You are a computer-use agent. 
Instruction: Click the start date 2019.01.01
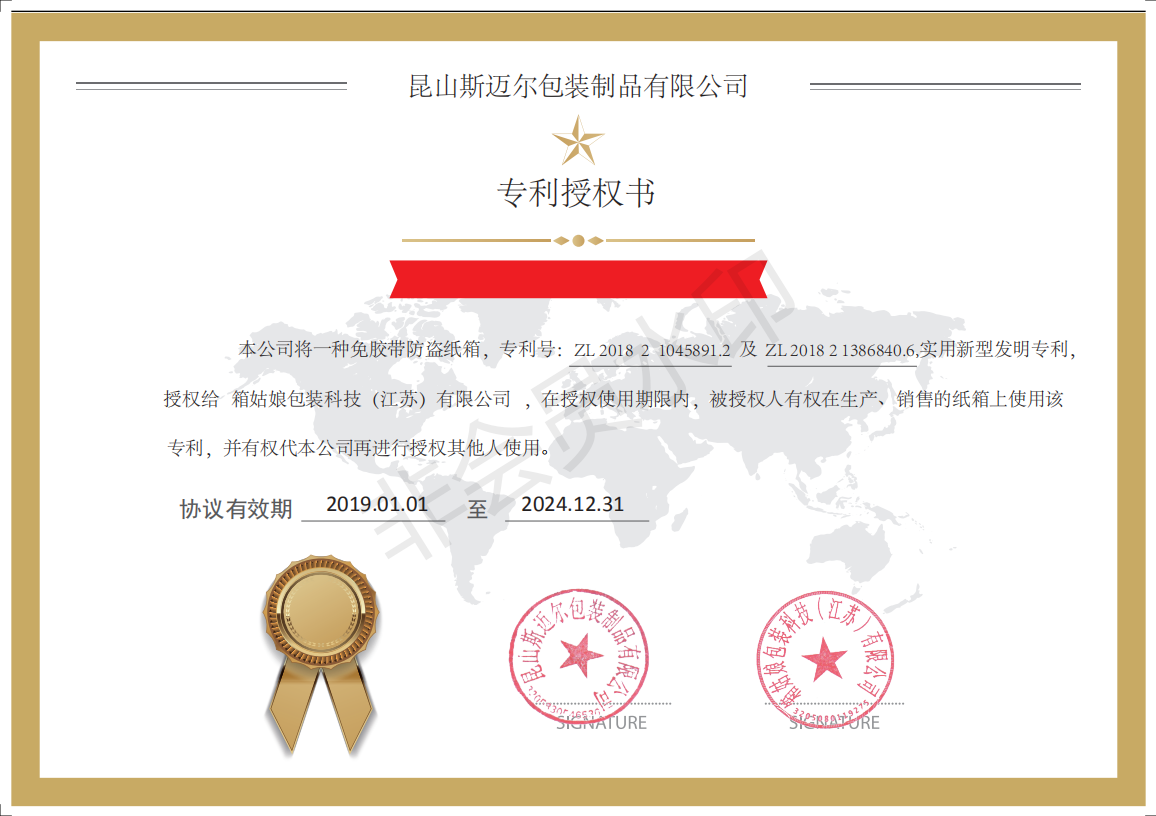tap(376, 504)
